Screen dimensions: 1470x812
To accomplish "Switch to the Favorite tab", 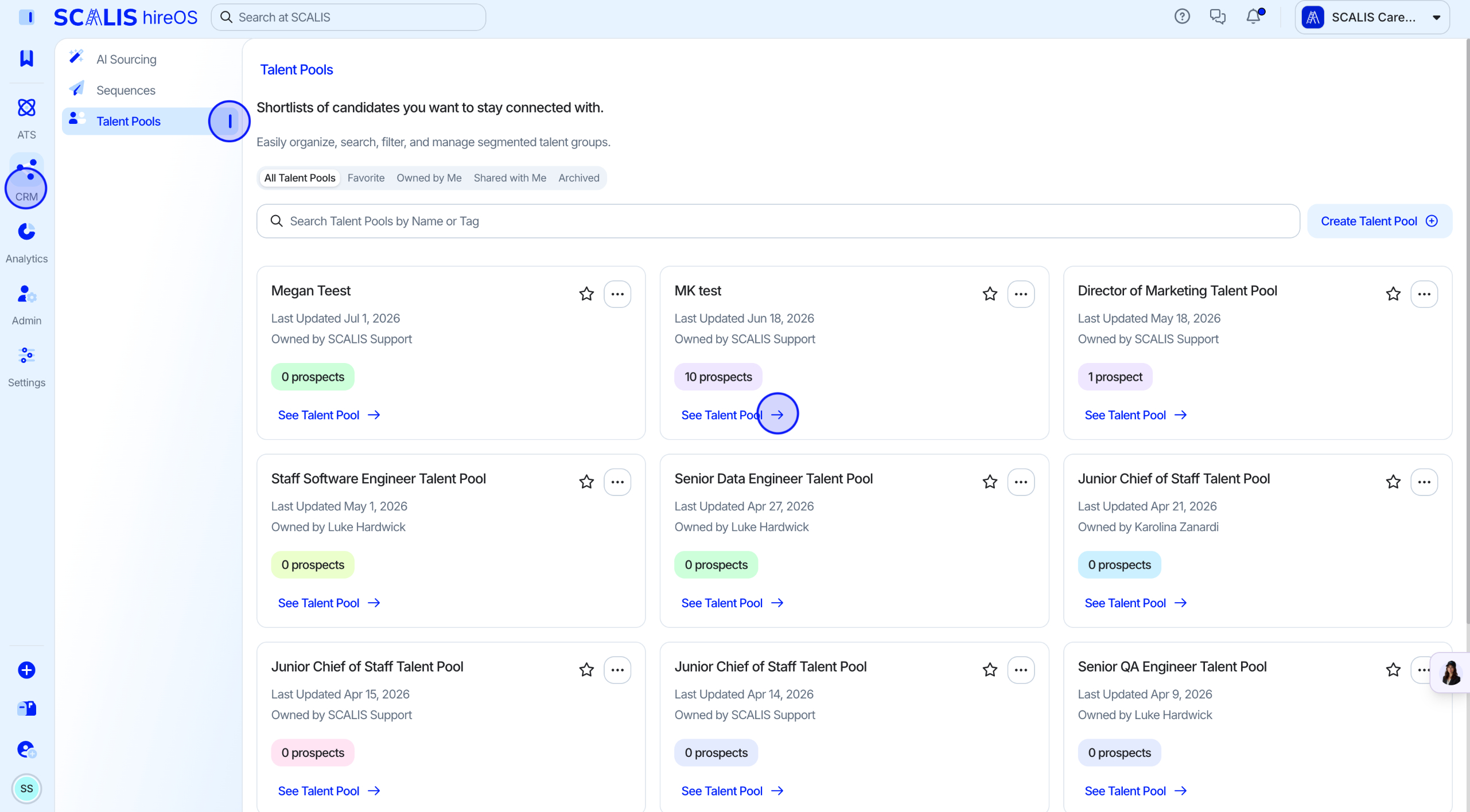I will point(366,178).
